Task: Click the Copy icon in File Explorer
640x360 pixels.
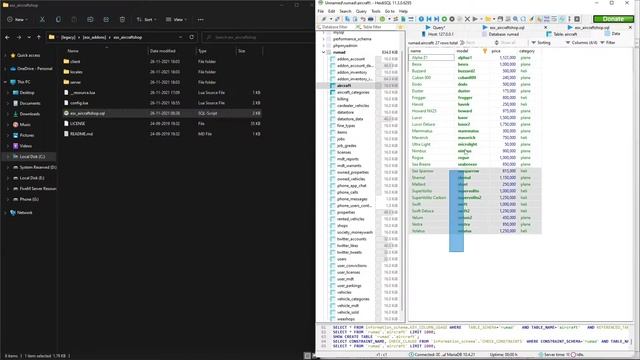Action: [x=58, y=20]
